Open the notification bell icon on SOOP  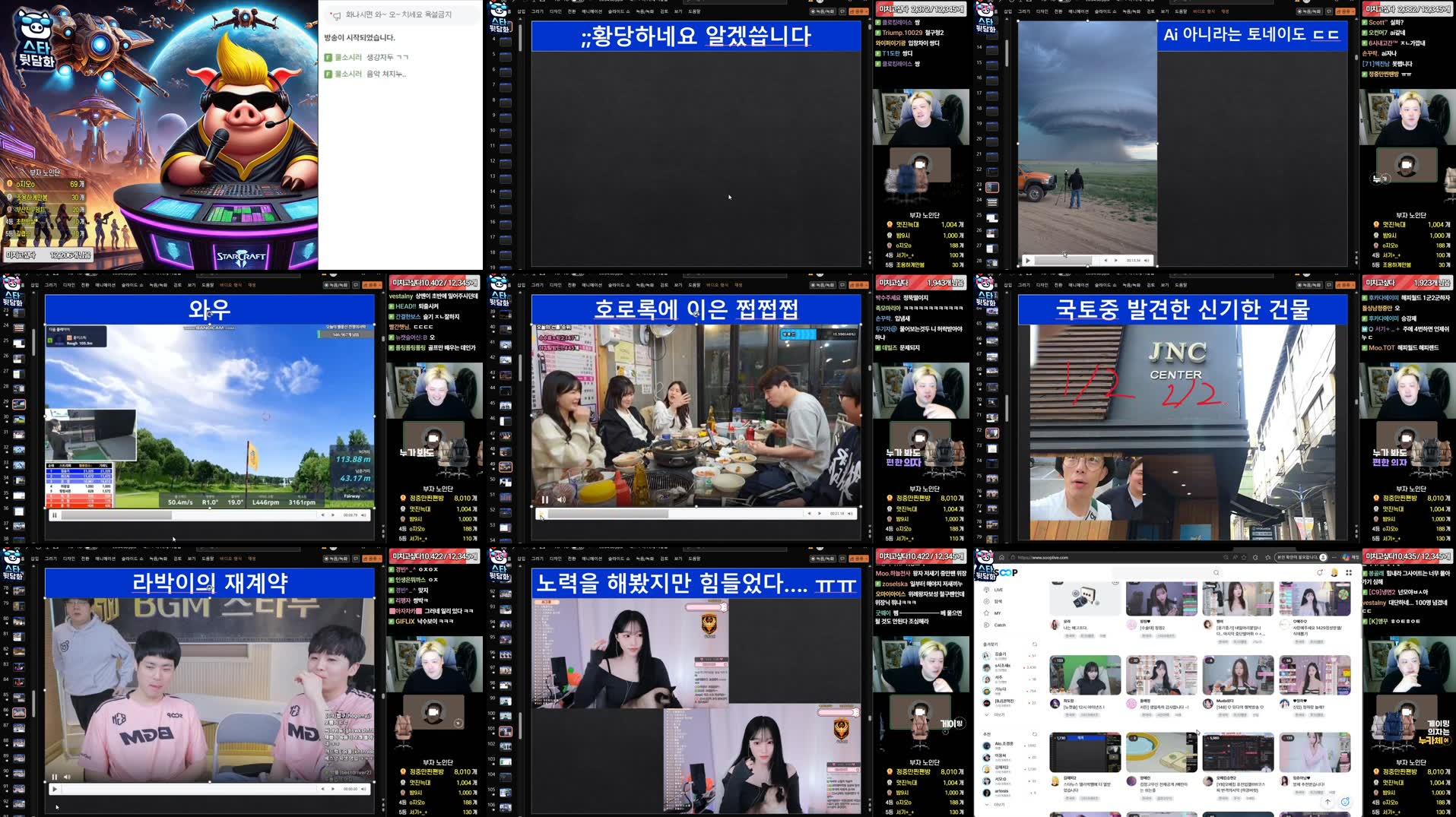(1321, 572)
